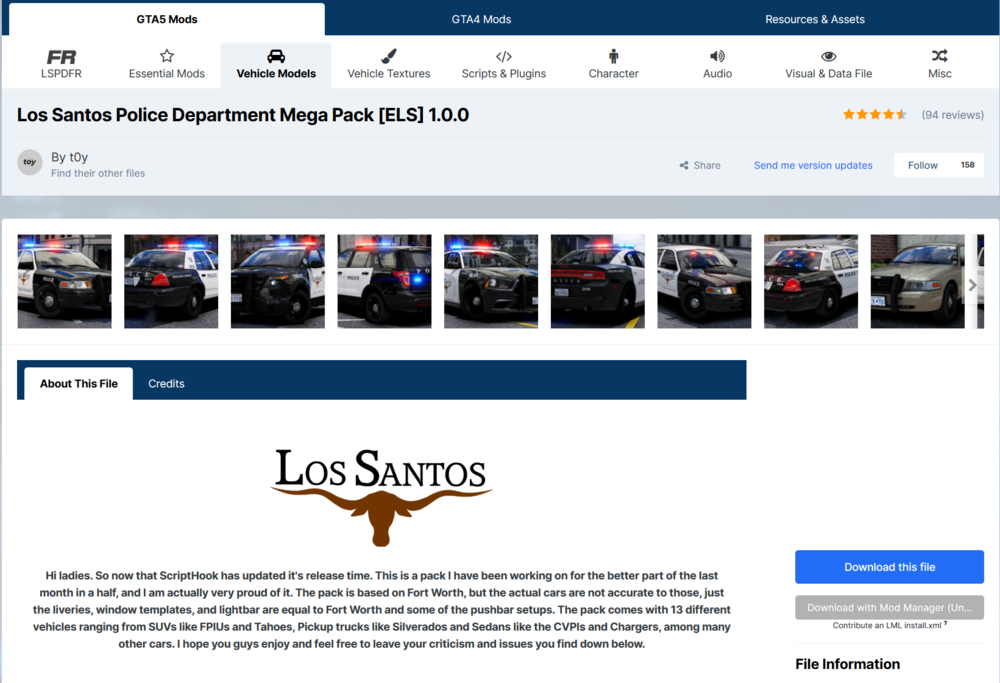Screen dimensions: 1000x683
Task: Open the ninth thumbnail of tan unmarked car
Action: (917, 281)
